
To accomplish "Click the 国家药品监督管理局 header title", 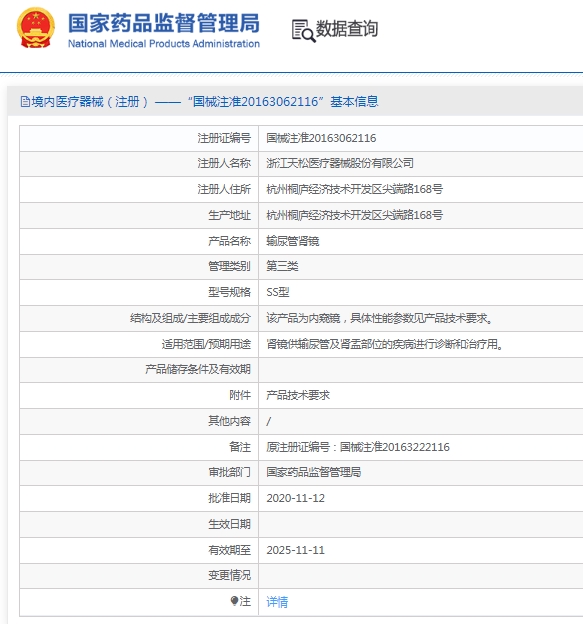I will tap(164, 23).
